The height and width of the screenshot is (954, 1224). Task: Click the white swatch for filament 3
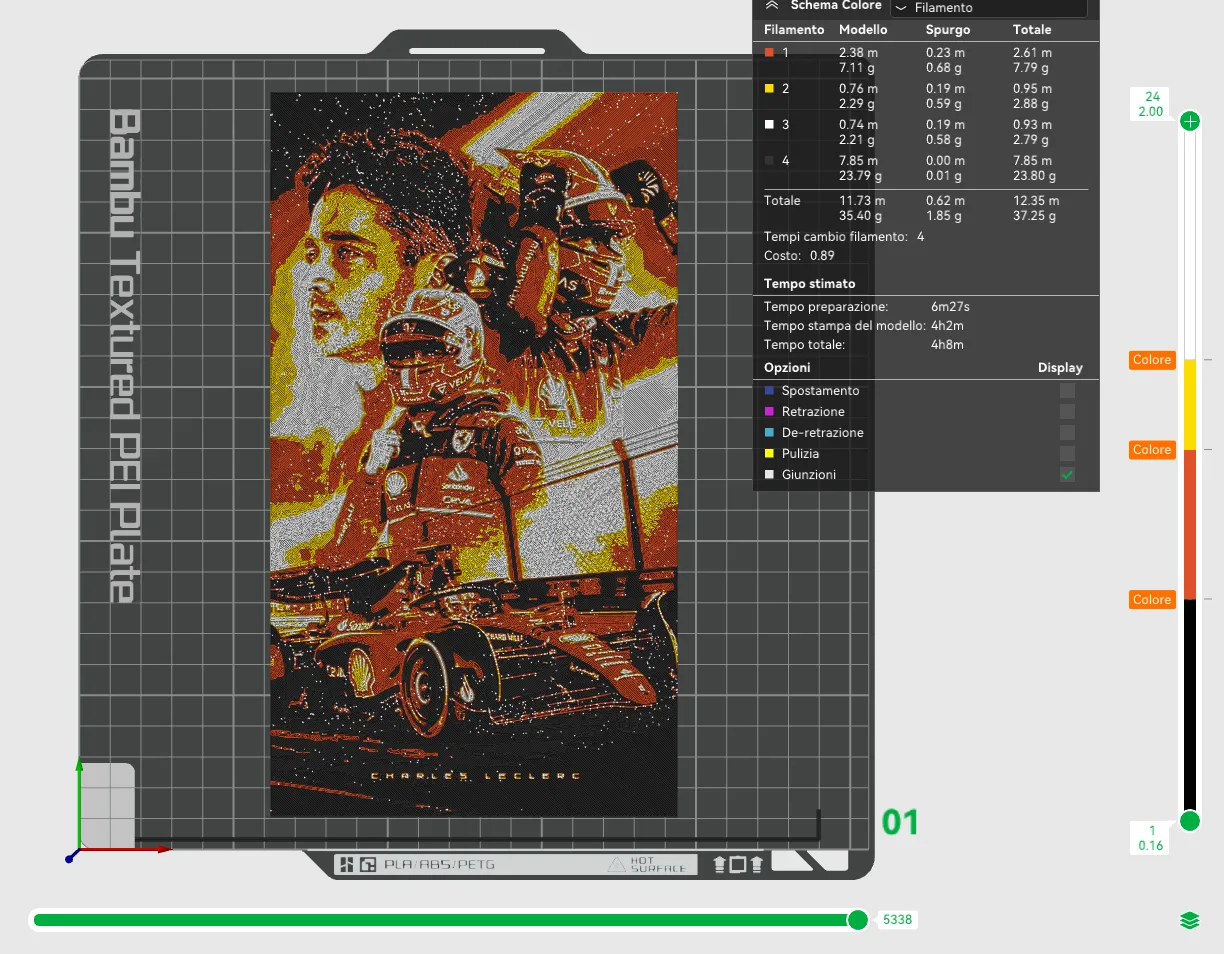tap(769, 125)
